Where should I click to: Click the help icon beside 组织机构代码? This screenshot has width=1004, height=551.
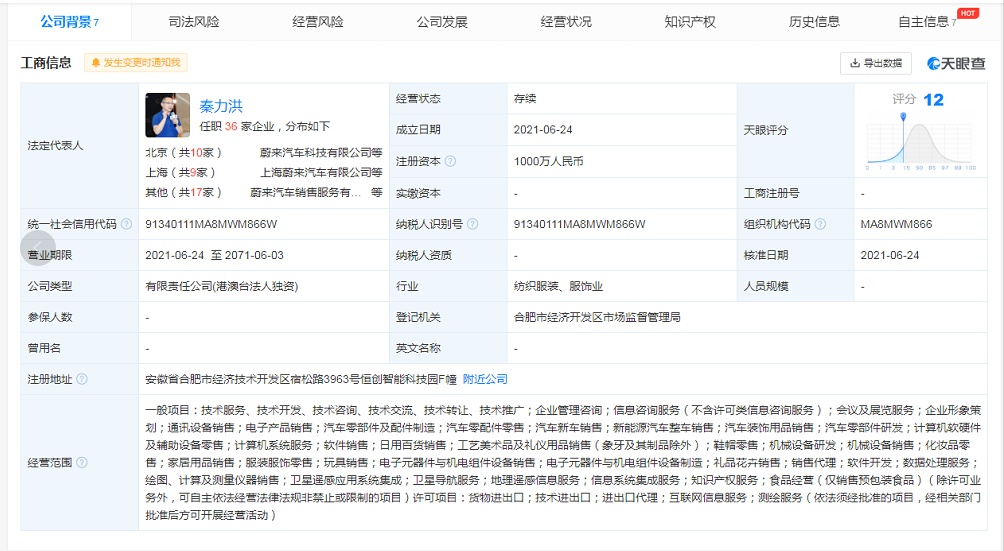pos(820,224)
